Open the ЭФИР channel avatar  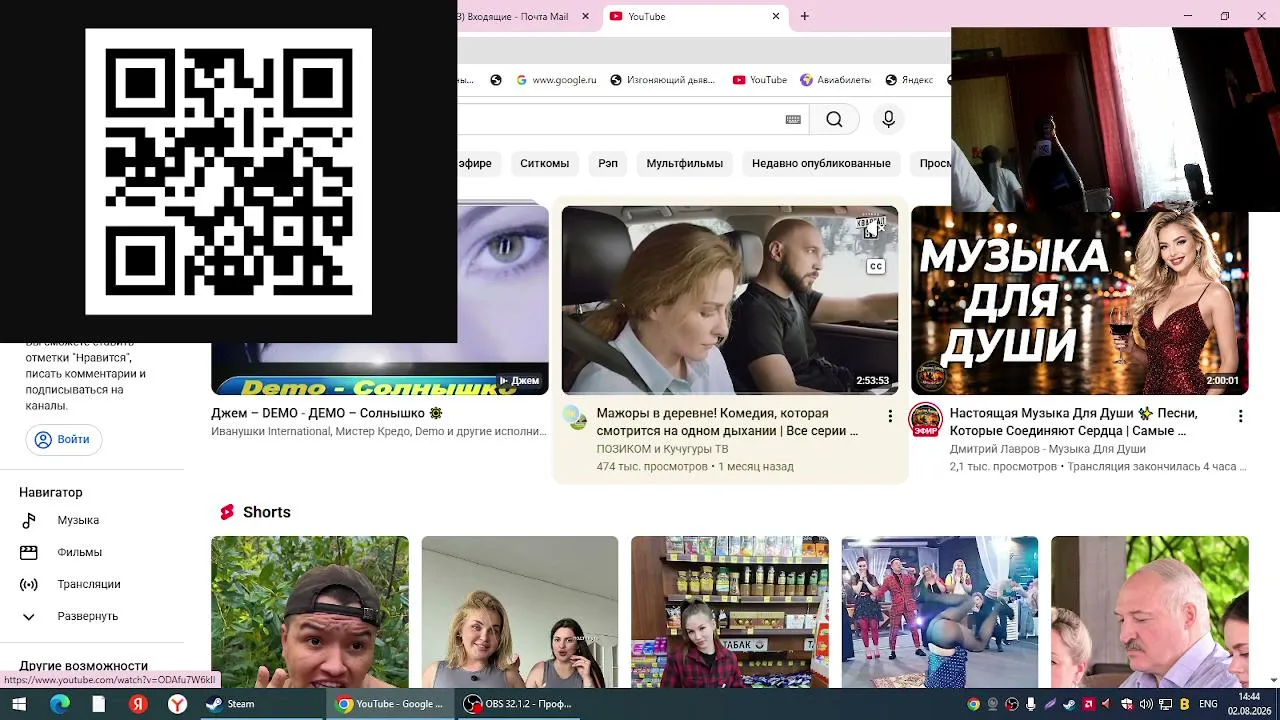pyautogui.click(x=925, y=420)
